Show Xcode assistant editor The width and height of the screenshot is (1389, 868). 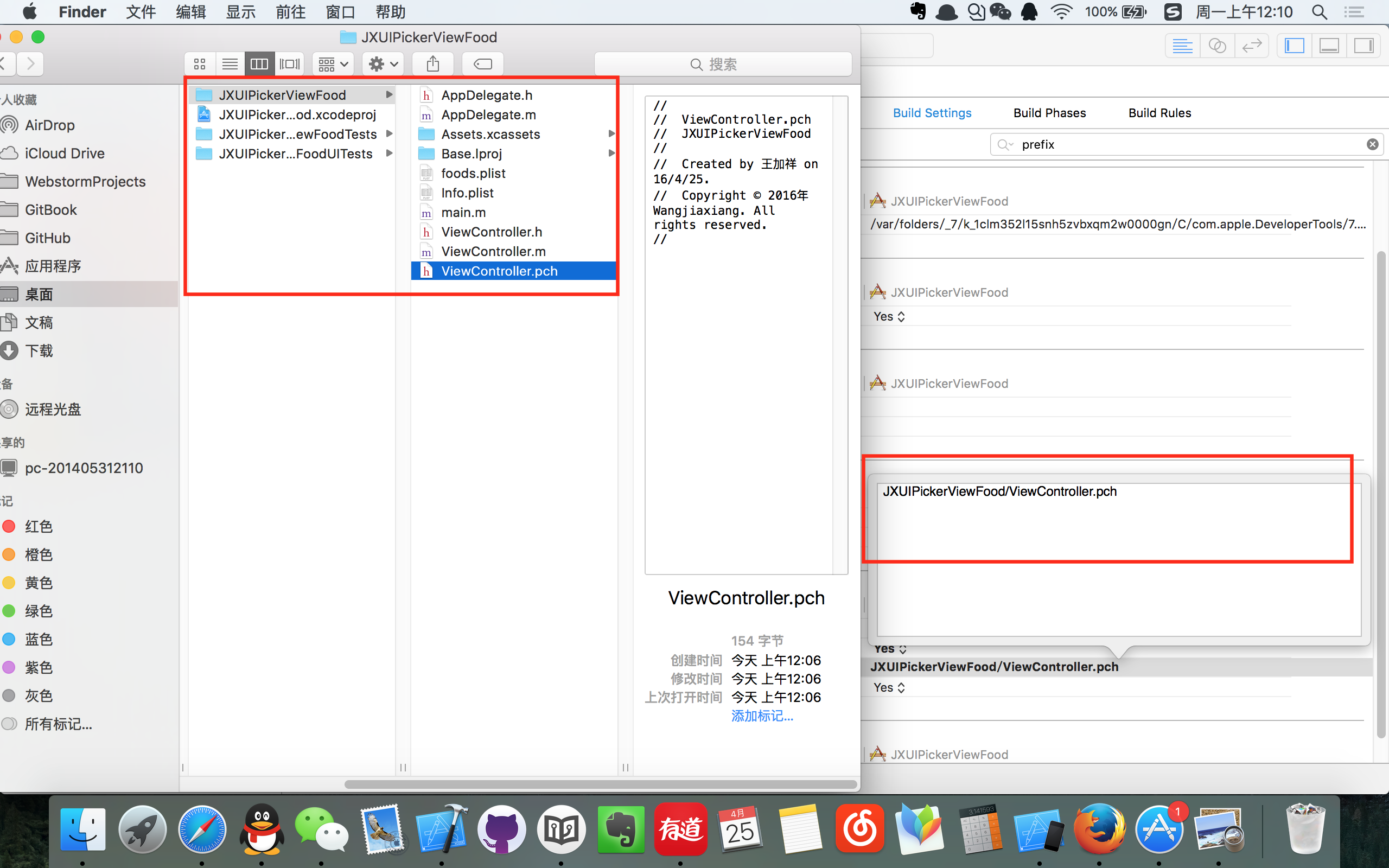1217,46
